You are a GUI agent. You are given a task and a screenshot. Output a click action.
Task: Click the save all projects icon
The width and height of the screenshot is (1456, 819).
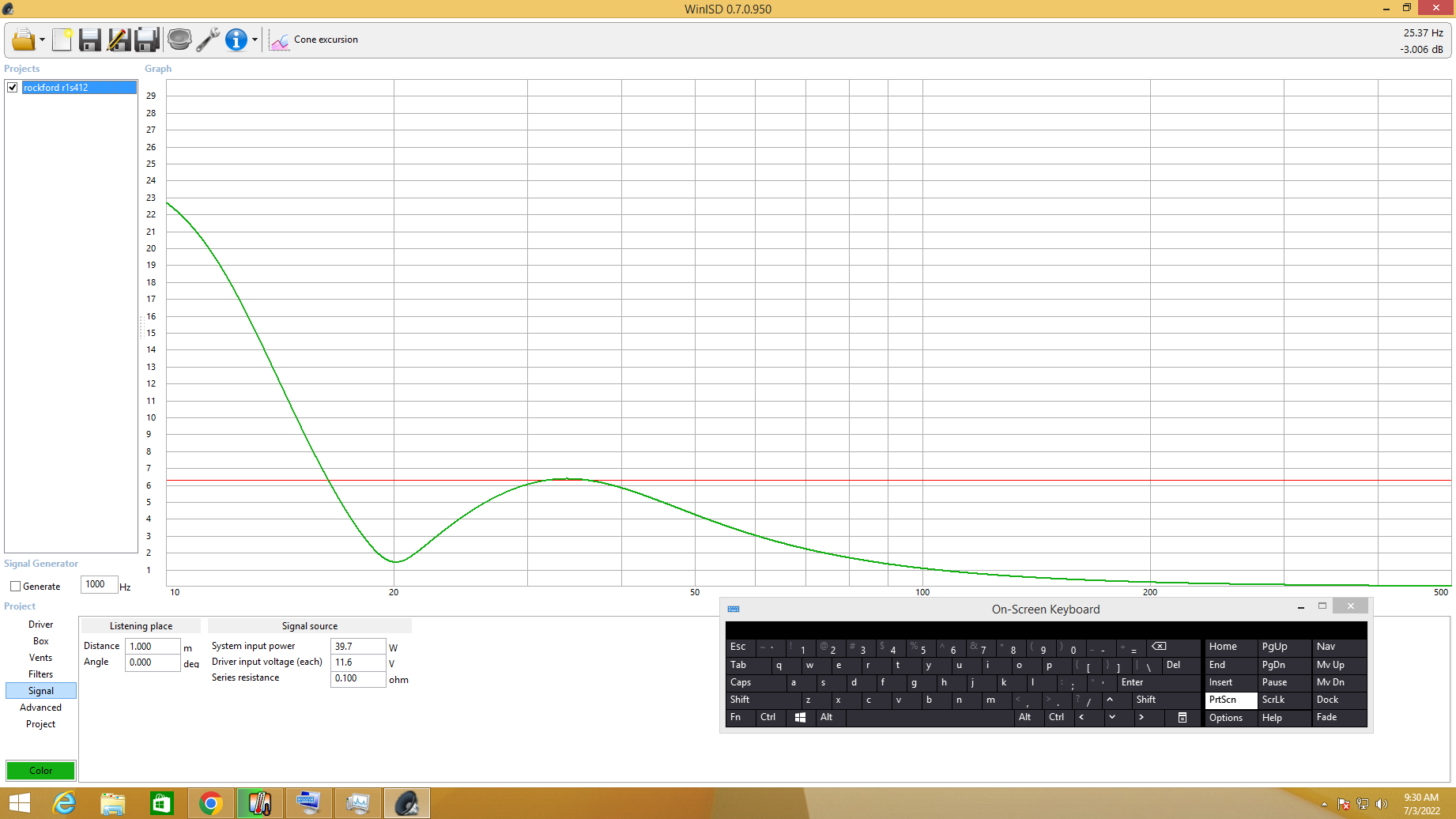(x=147, y=40)
